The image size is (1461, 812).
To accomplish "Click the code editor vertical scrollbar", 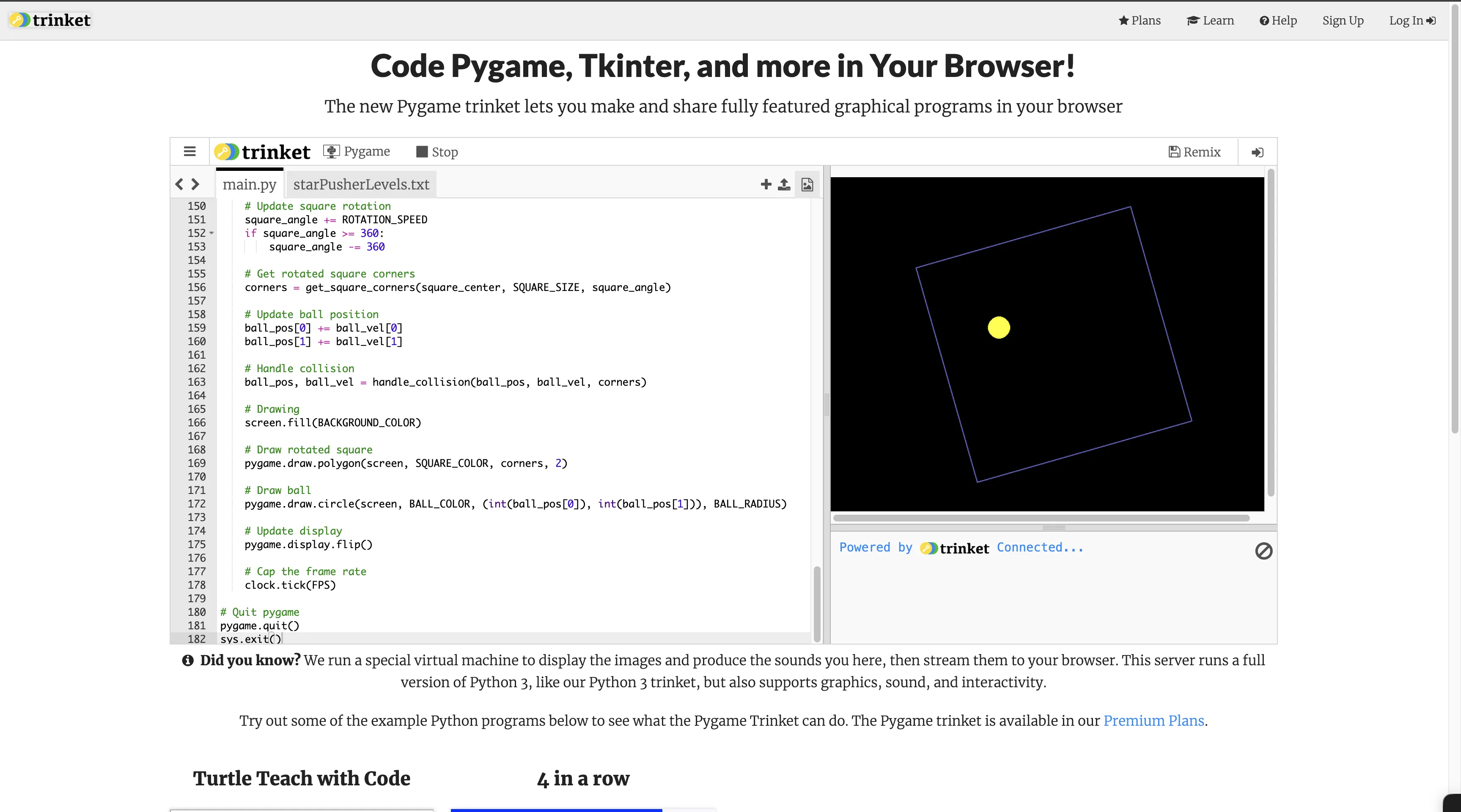I will pyautogui.click(x=817, y=604).
